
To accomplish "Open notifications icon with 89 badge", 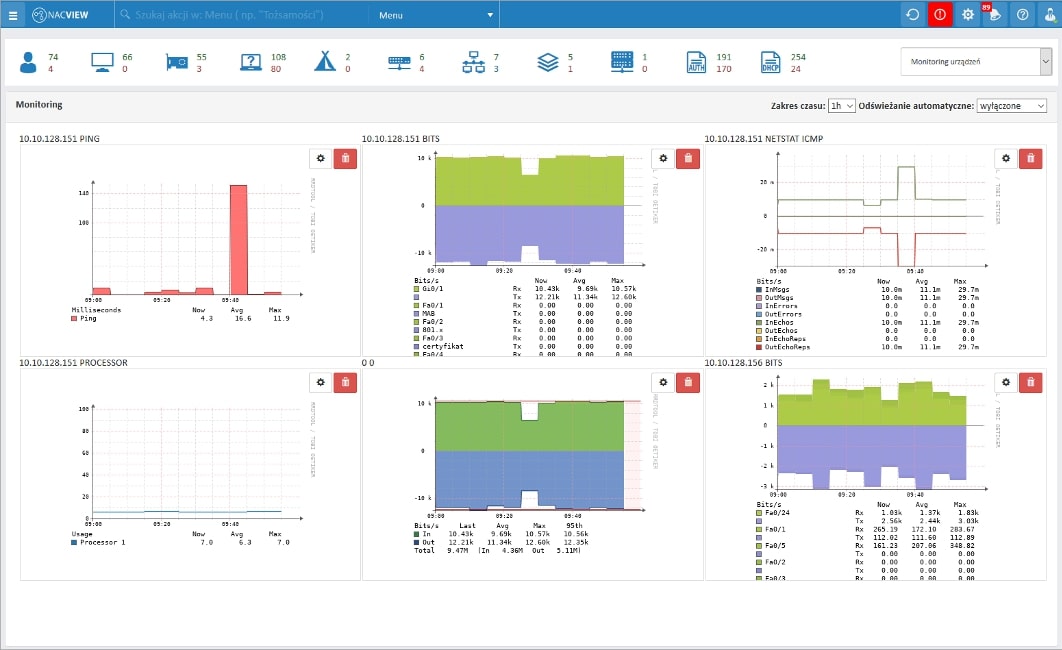I will point(994,15).
